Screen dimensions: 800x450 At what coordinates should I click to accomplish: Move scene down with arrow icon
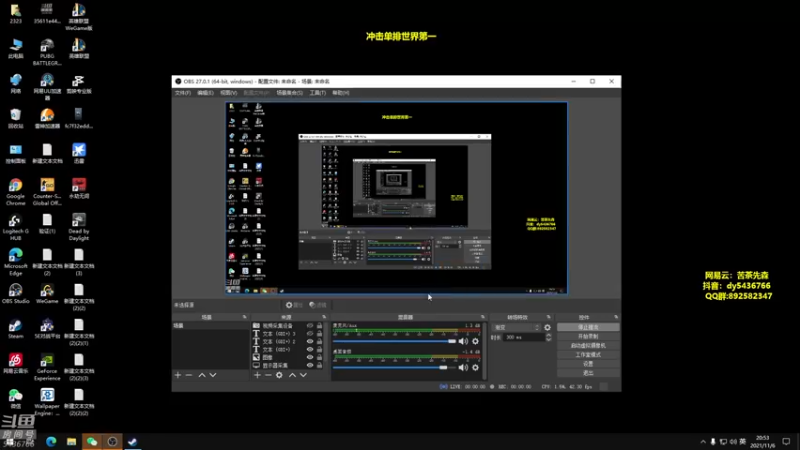tap(213, 375)
